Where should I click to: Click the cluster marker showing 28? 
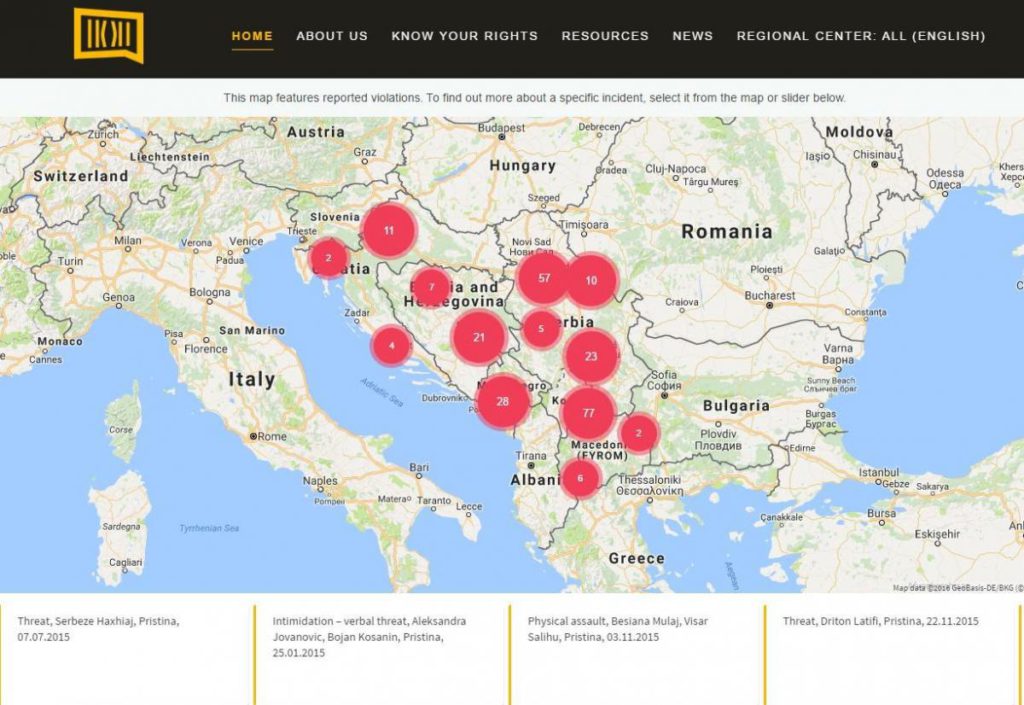click(502, 401)
